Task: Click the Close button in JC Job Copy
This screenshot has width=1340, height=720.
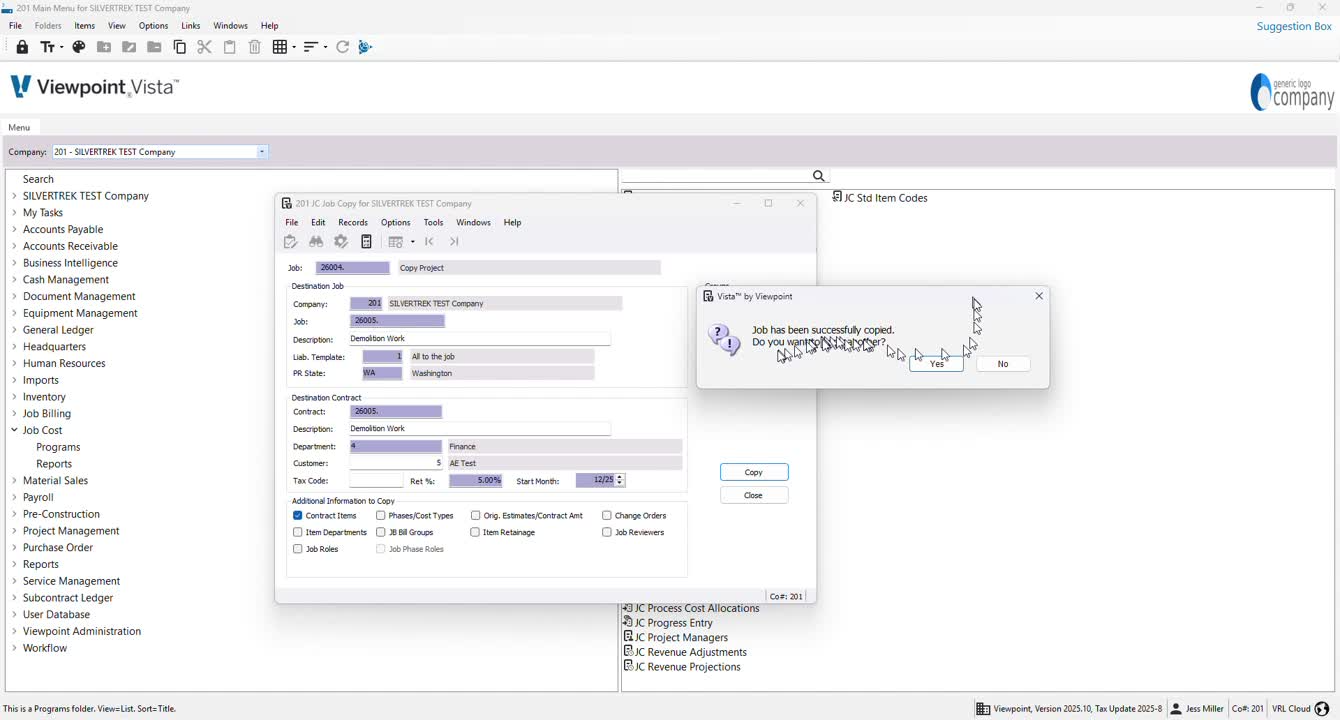Action: tap(754, 495)
